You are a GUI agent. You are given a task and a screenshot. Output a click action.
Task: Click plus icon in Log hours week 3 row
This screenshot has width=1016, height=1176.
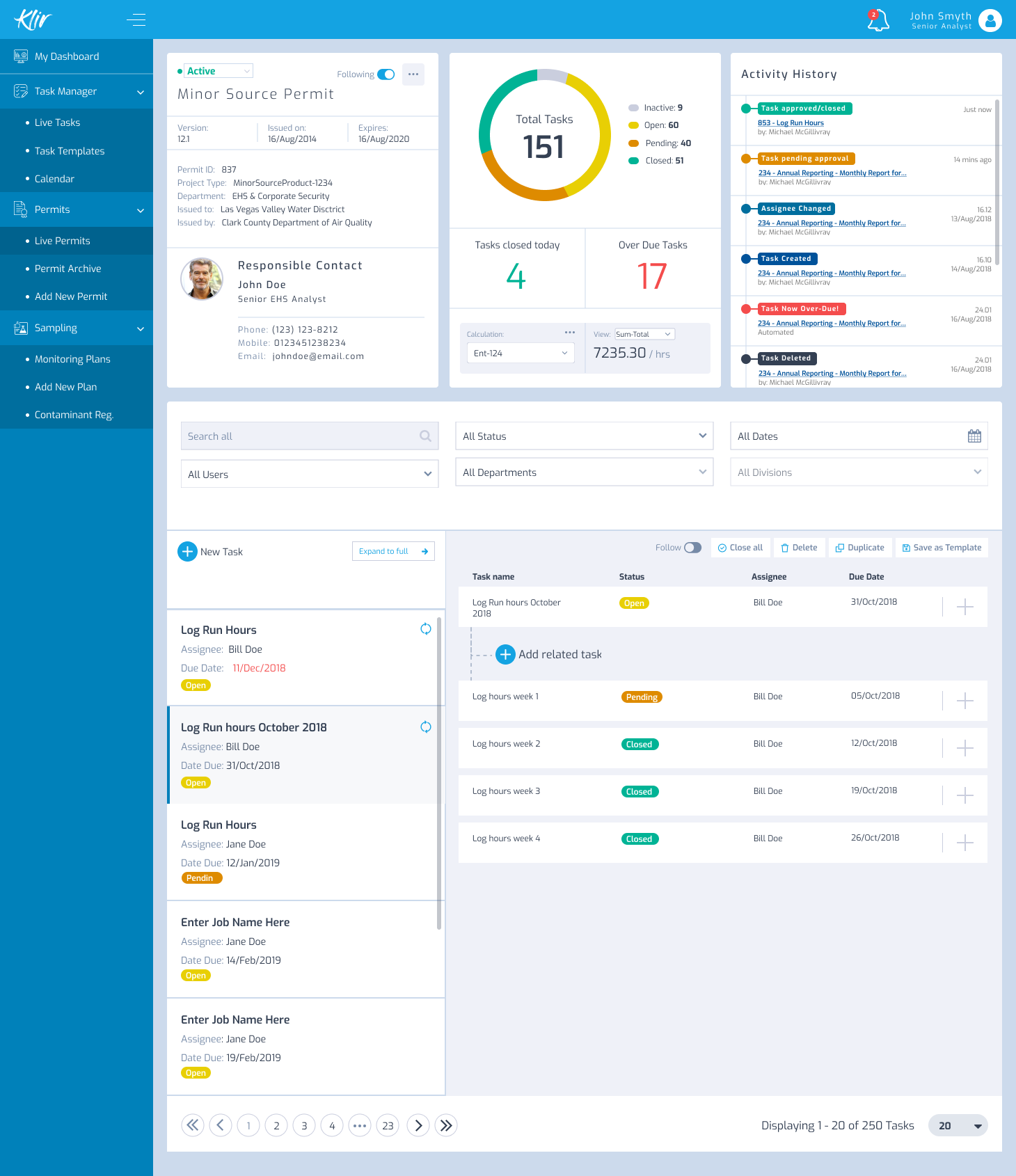click(965, 795)
